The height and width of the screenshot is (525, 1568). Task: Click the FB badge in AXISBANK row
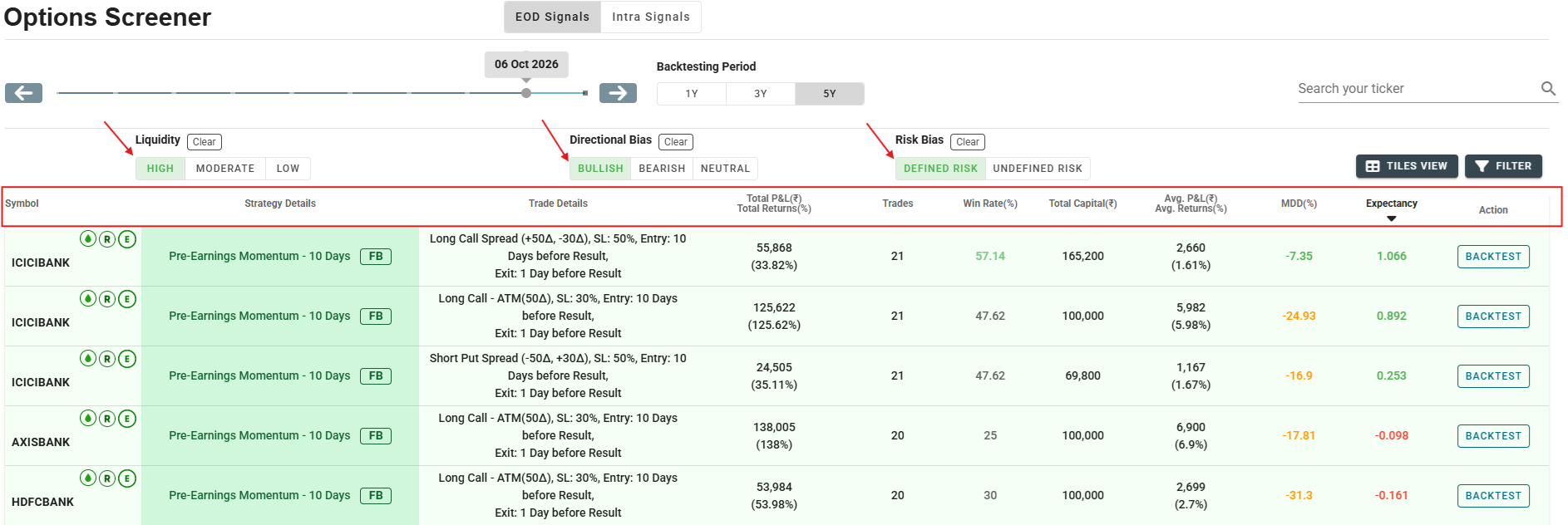(376, 436)
